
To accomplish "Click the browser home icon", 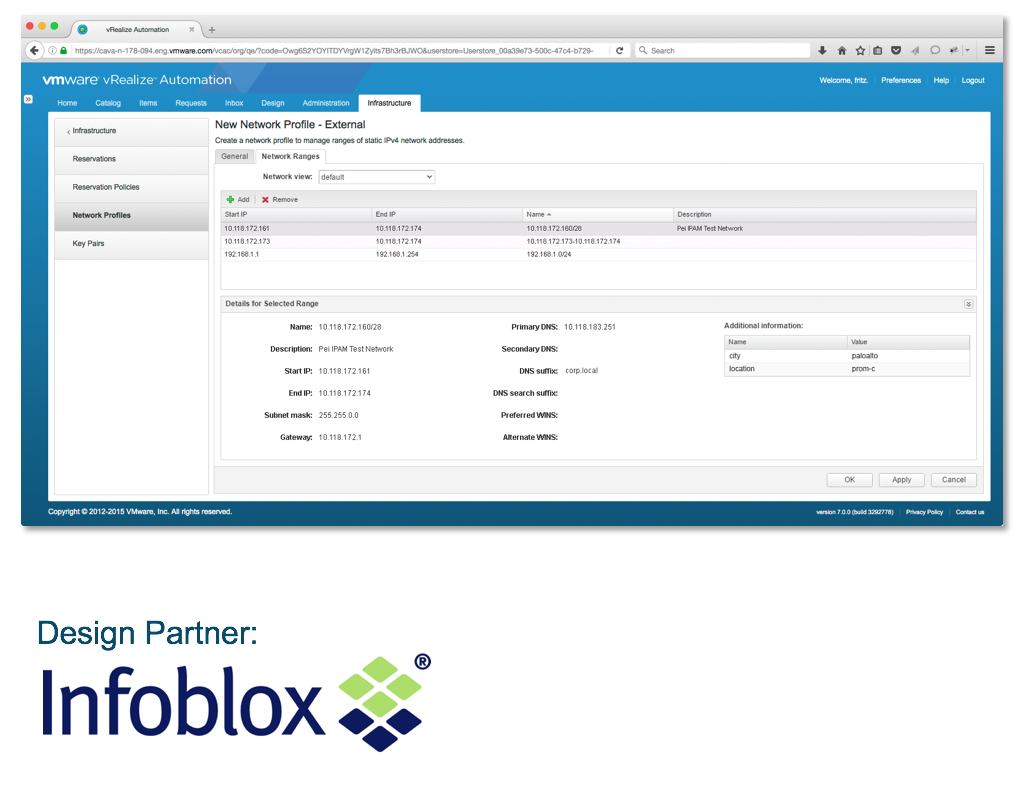I will 841,51.
